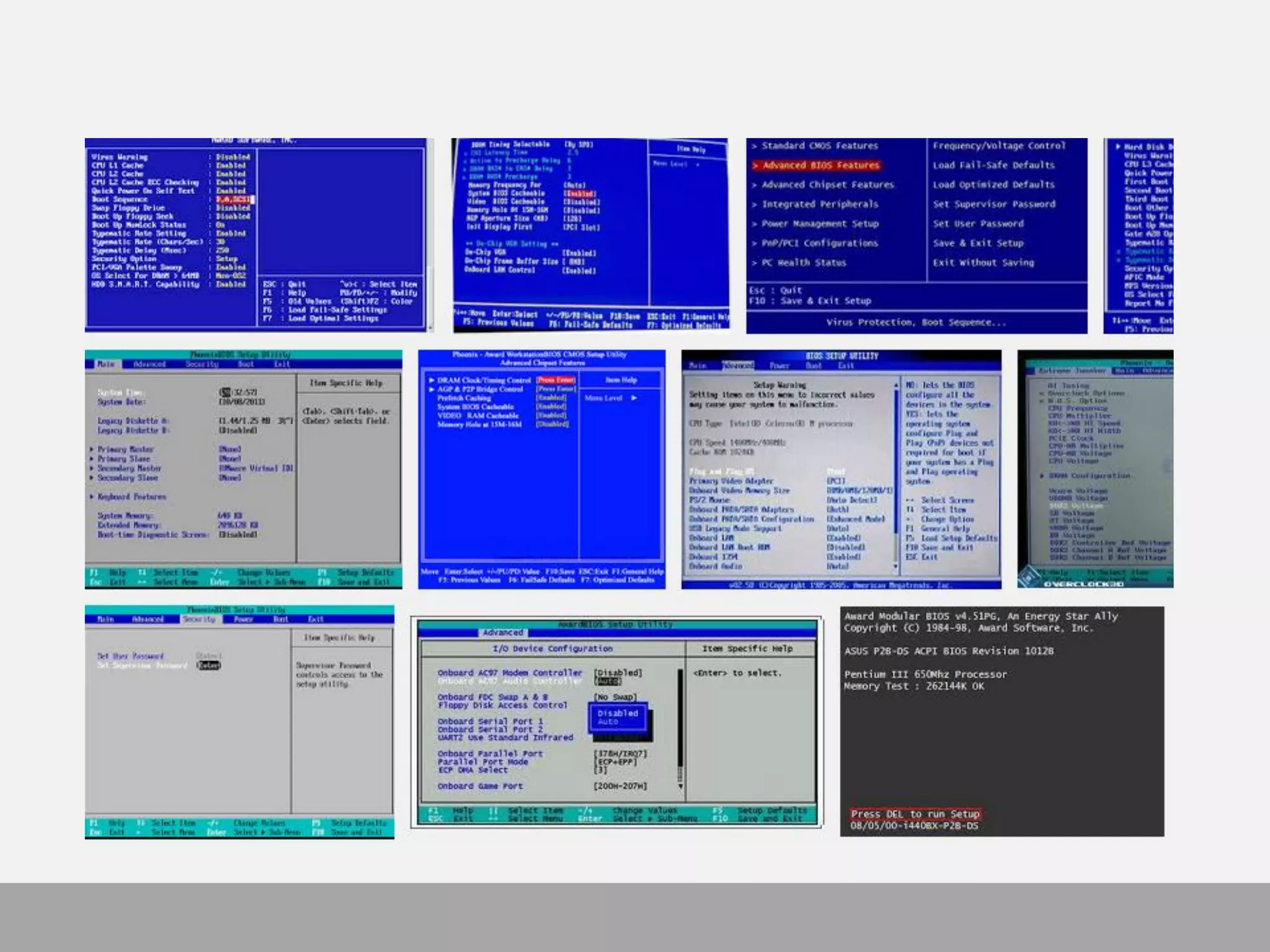1270x952 pixels.
Task: Toggle Boot-time Diagnostic Screen Disabled value
Action: coord(238,534)
